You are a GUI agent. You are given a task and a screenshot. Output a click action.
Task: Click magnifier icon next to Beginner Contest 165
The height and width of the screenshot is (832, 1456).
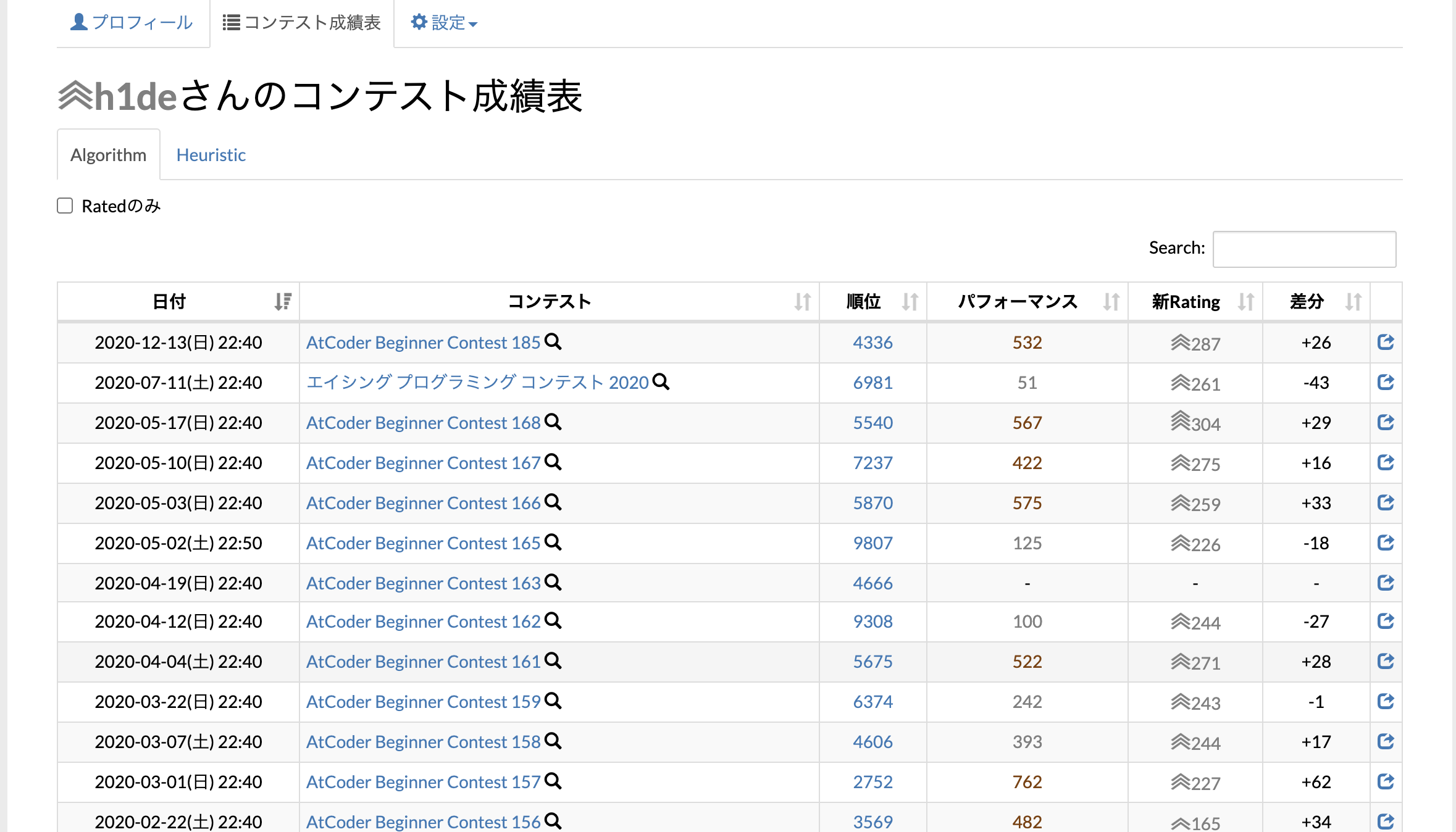coord(553,543)
